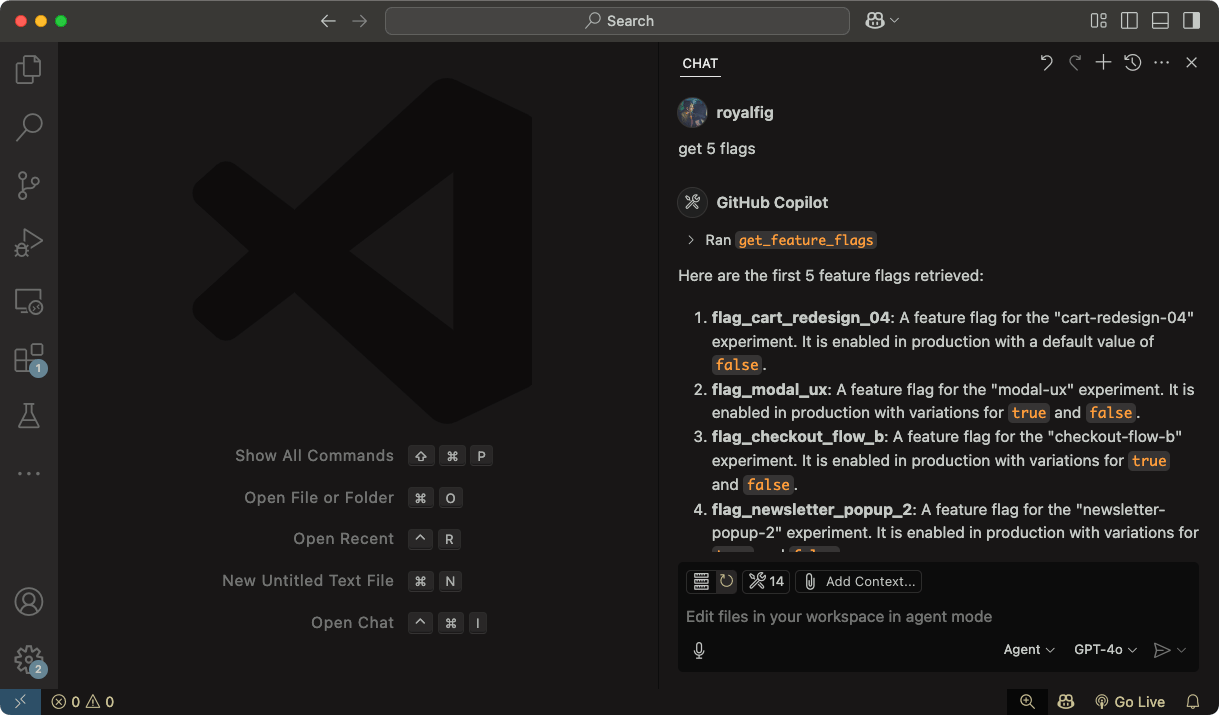This screenshot has height=715, width=1219.
Task: Open the Copilot status icon in status bar
Action: (1067, 702)
